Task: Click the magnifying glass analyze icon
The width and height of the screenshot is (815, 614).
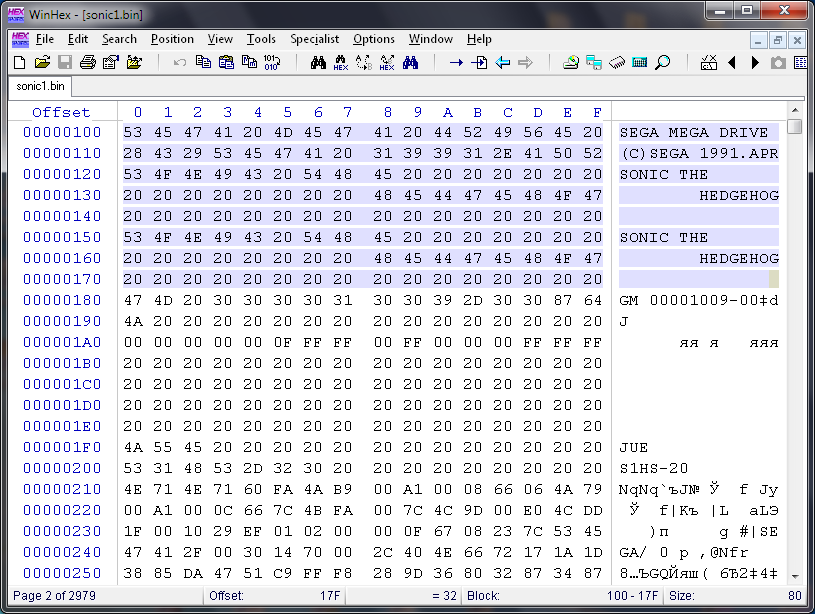Action: pyautogui.click(x=662, y=62)
